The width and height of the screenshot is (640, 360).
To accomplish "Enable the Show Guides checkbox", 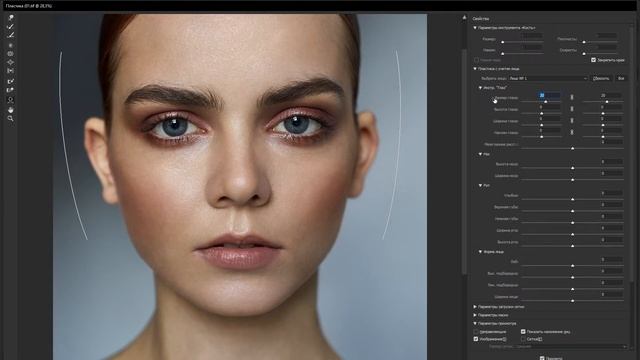I will click(476, 332).
